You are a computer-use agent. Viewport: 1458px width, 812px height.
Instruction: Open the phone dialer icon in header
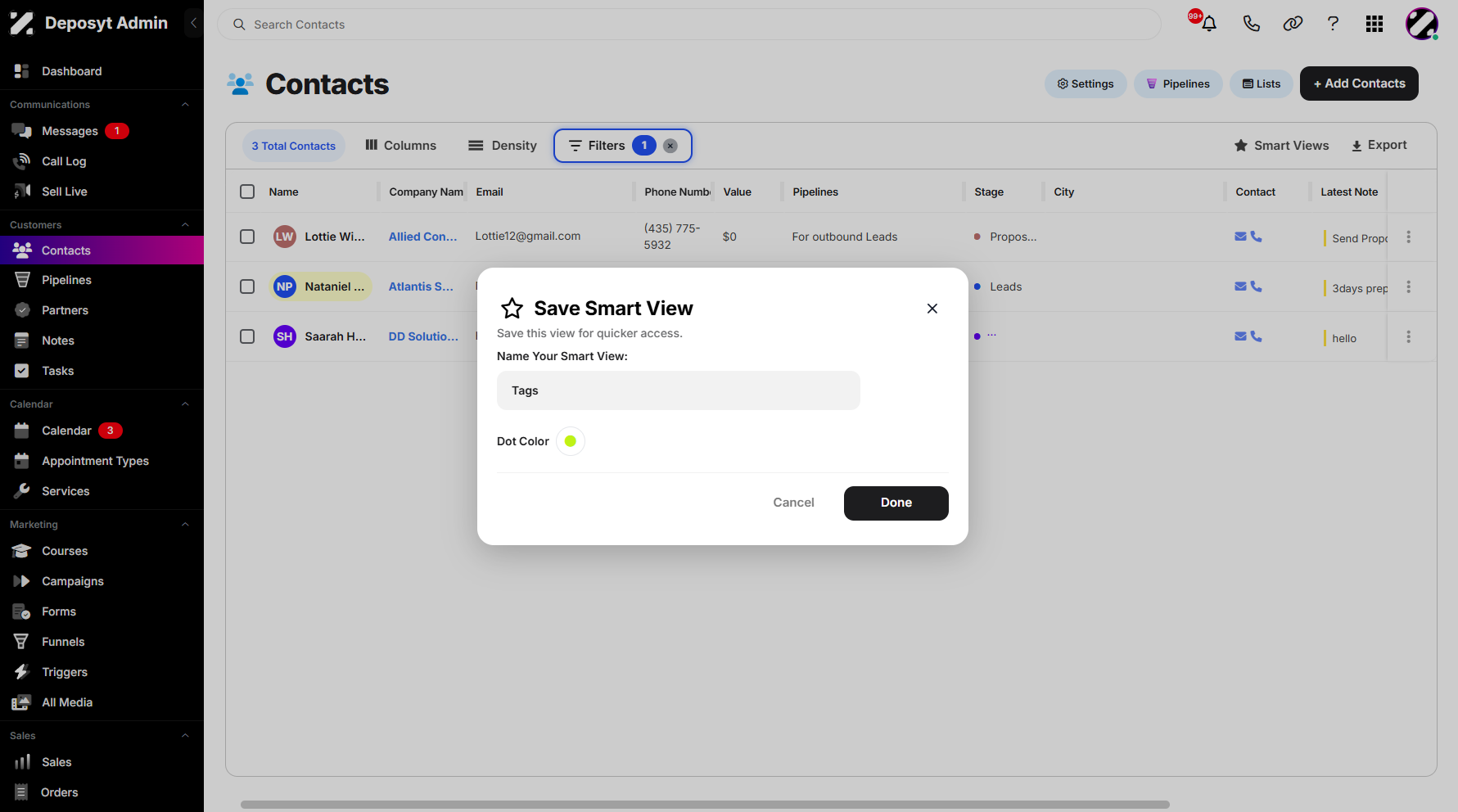[1251, 24]
